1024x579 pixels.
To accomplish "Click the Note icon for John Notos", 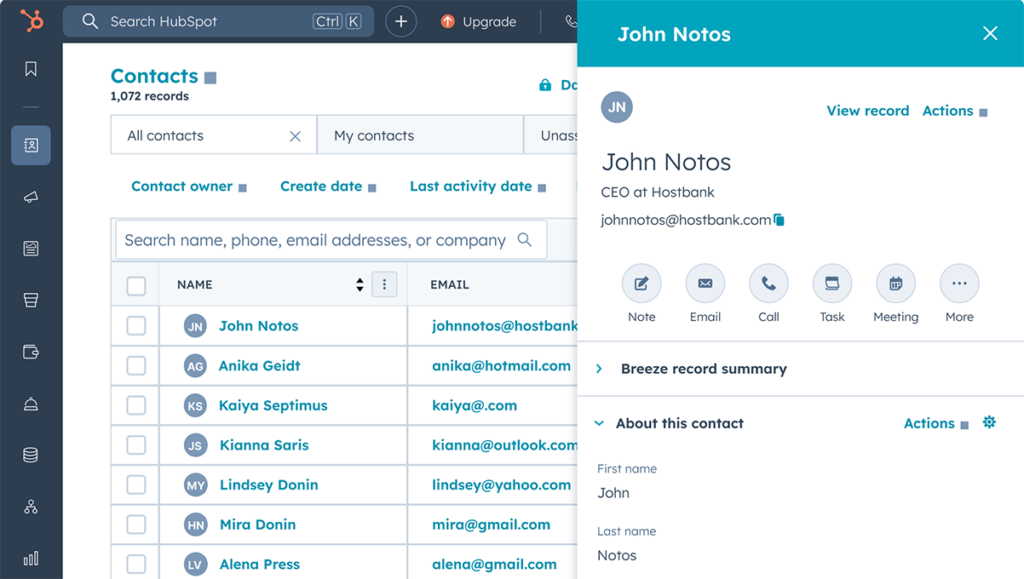I will pyautogui.click(x=641, y=284).
